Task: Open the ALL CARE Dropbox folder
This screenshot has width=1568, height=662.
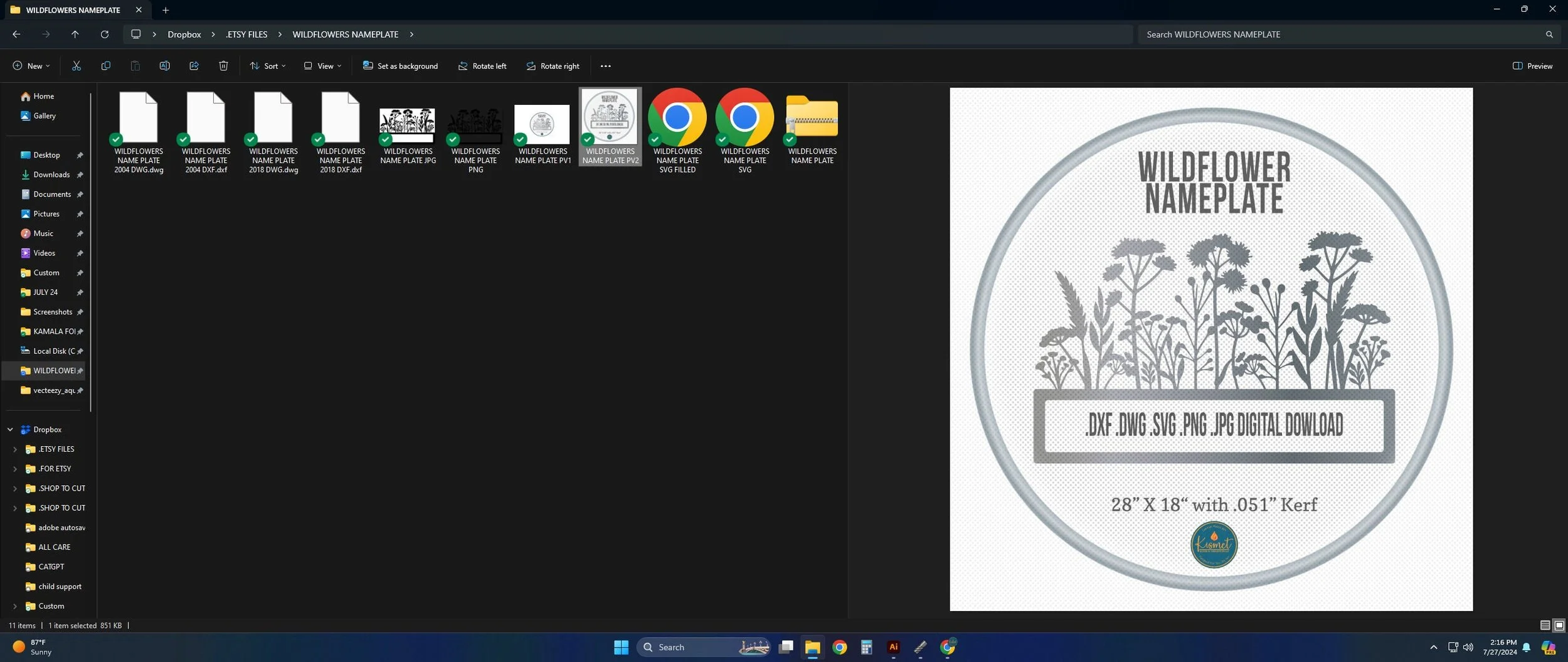Action: (54, 547)
